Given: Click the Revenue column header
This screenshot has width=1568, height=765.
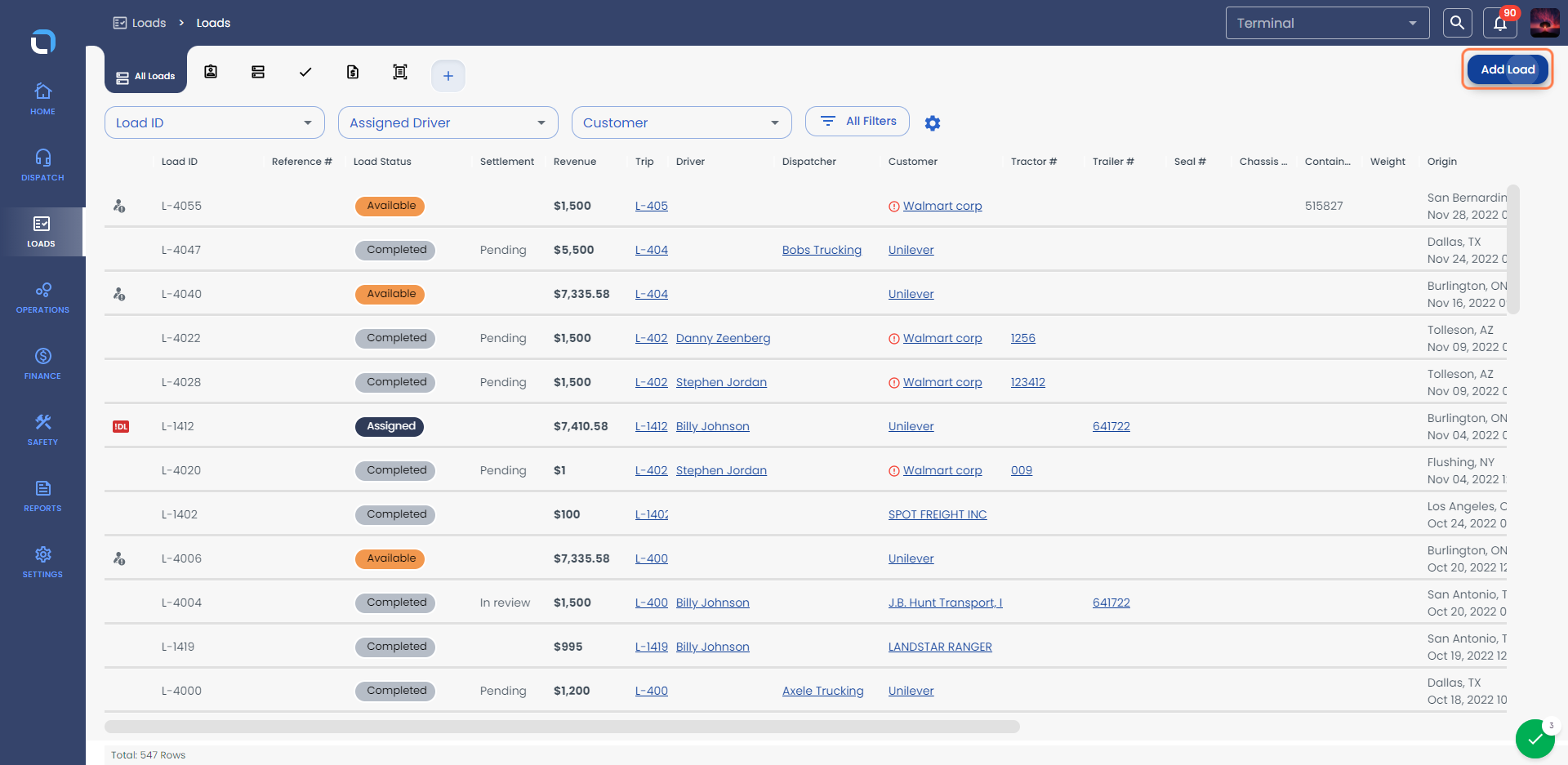Looking at the screenshot, I should point(575,162).
